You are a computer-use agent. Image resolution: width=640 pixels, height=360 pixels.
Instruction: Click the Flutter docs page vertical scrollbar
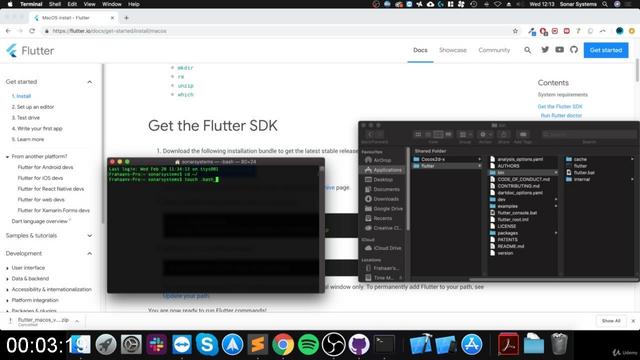click(x=637, y=70)
